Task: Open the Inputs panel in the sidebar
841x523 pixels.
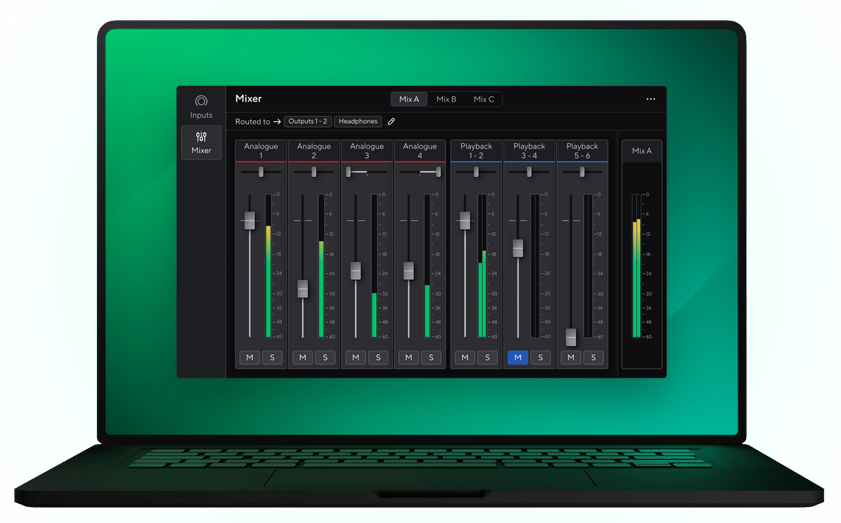Action: (201, 106)
